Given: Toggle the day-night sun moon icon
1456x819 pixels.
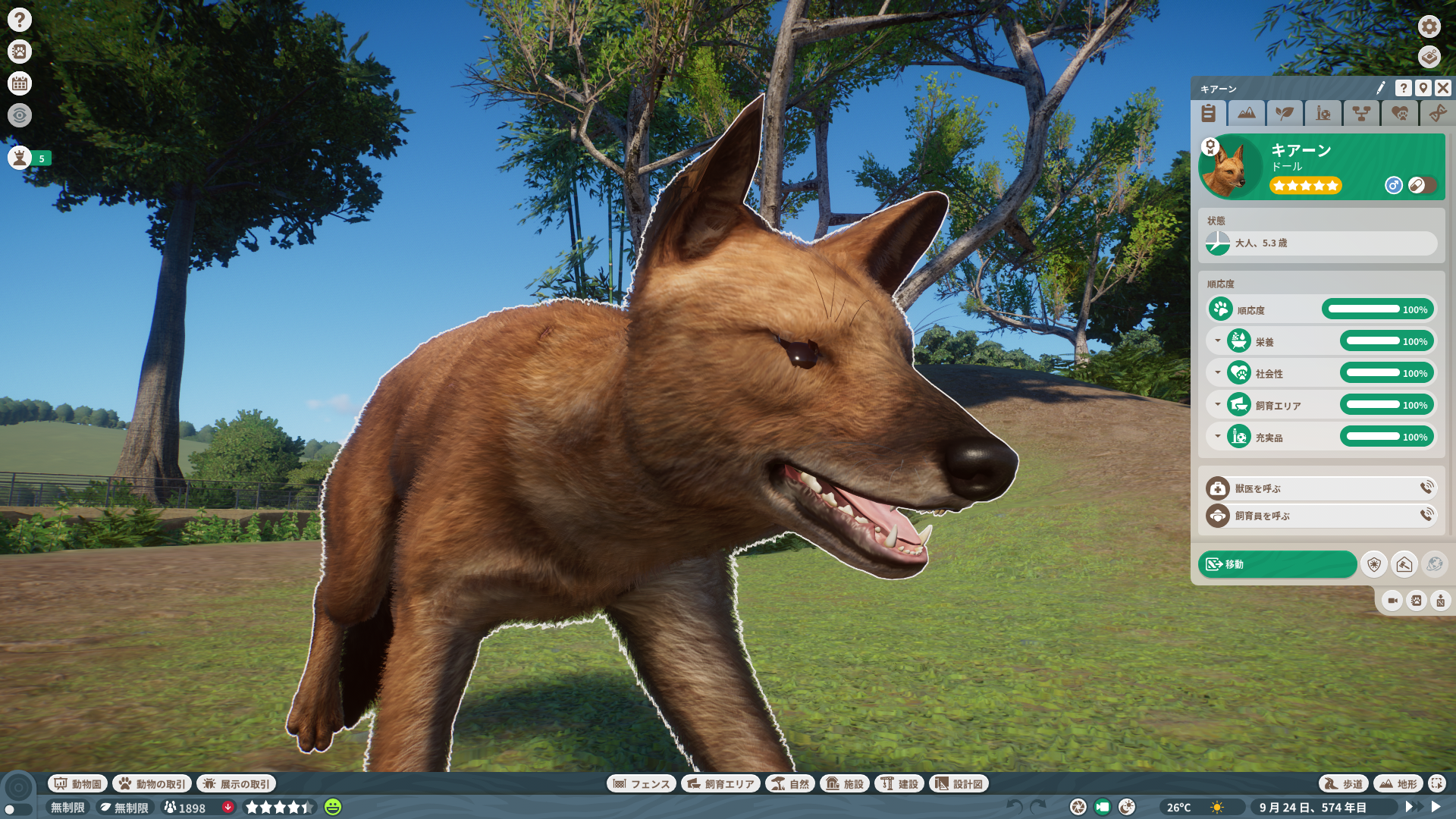Looking at the screenshot, I should [x=1127, y=807].
